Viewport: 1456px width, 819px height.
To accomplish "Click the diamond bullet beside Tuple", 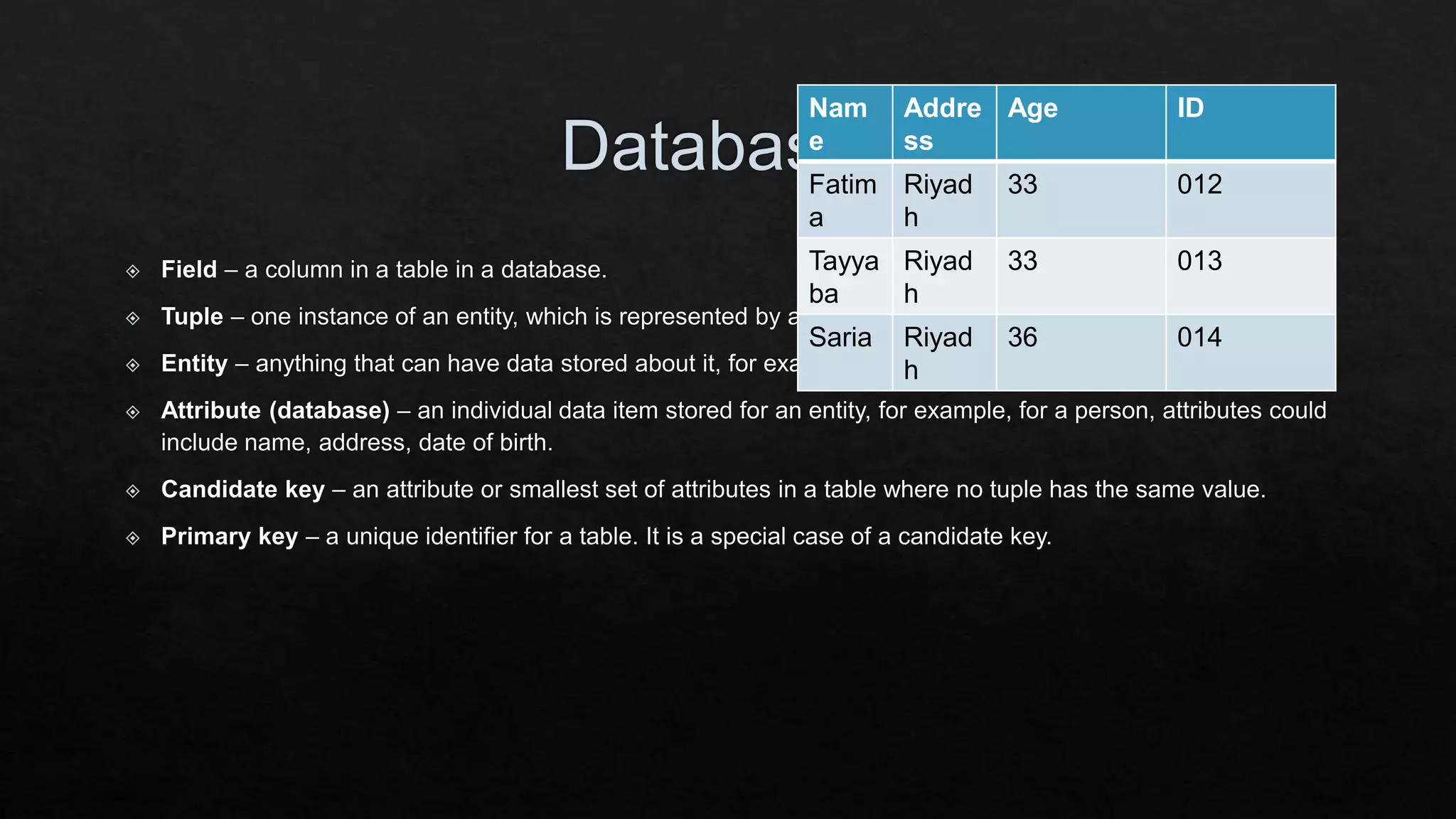I will pyautogui.click(x=133, y=318).
